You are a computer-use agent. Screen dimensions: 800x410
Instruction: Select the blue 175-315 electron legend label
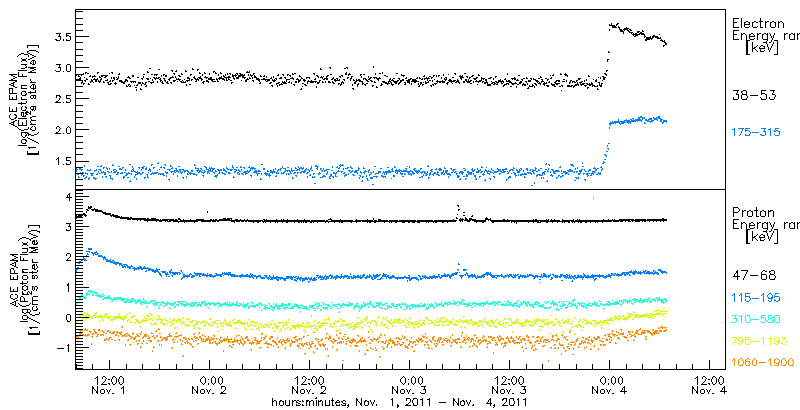[x=756, y=133]
